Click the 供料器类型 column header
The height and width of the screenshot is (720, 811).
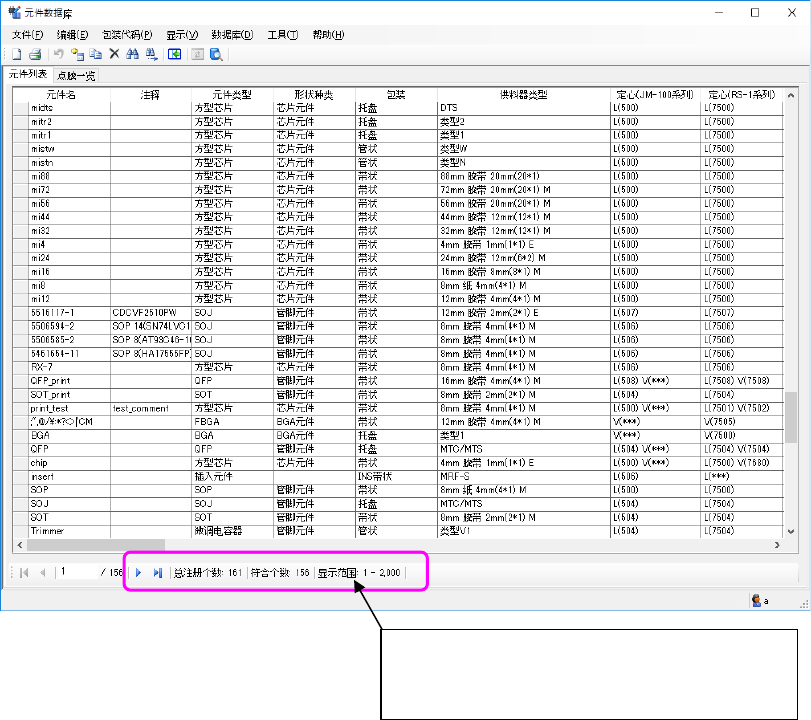pyautogui.click(x=523, y=94)
